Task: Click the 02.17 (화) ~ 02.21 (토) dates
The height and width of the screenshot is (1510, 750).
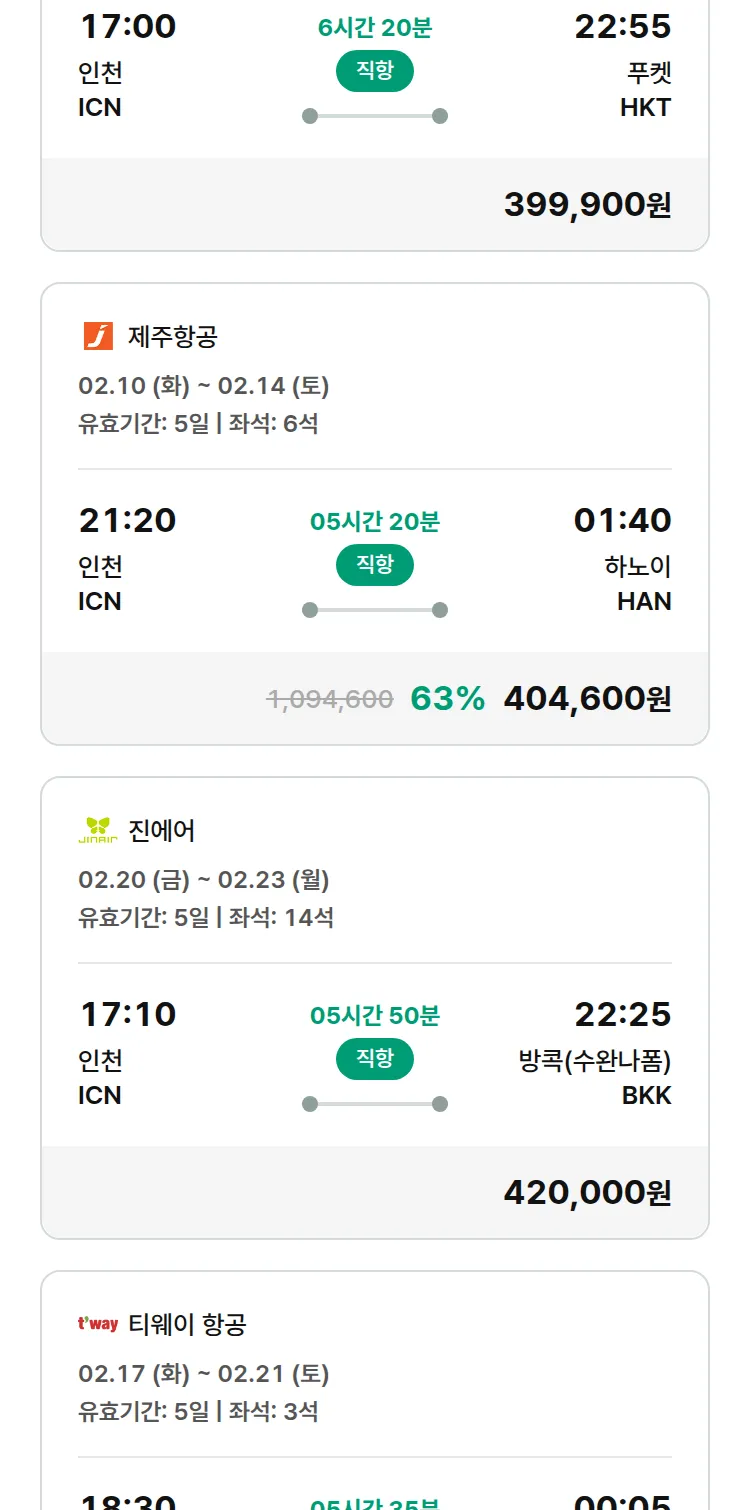Action: tap(204, 1374)
